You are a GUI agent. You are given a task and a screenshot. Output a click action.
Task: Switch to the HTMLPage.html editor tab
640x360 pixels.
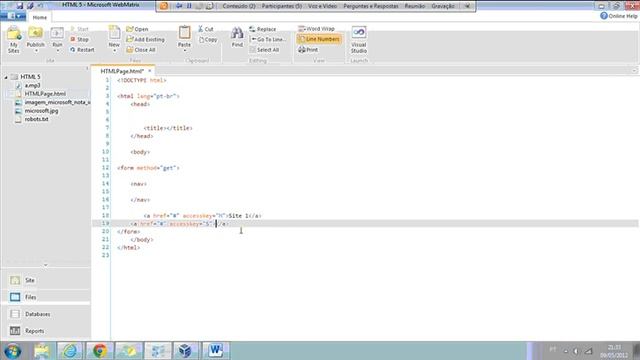point(122,71)
